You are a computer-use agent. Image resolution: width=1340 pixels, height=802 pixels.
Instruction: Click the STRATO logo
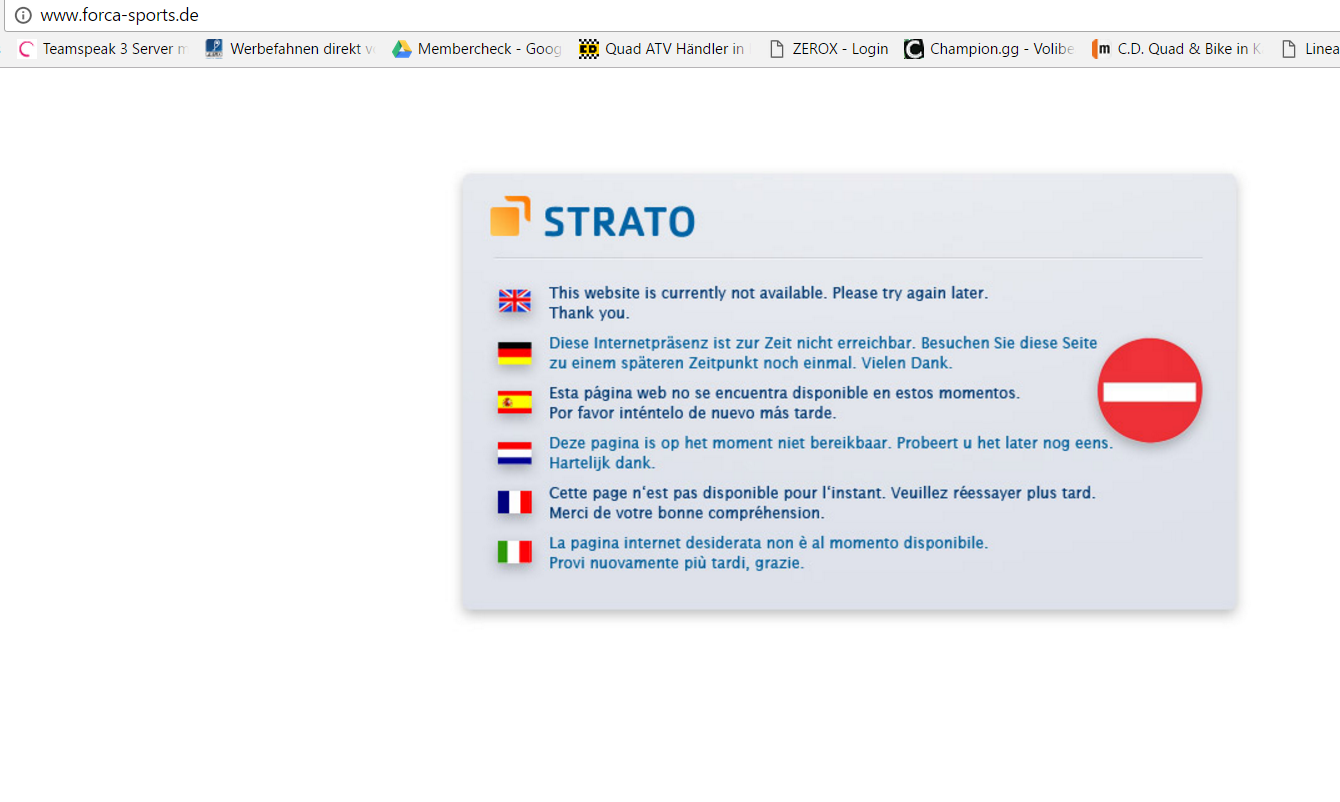592,219
